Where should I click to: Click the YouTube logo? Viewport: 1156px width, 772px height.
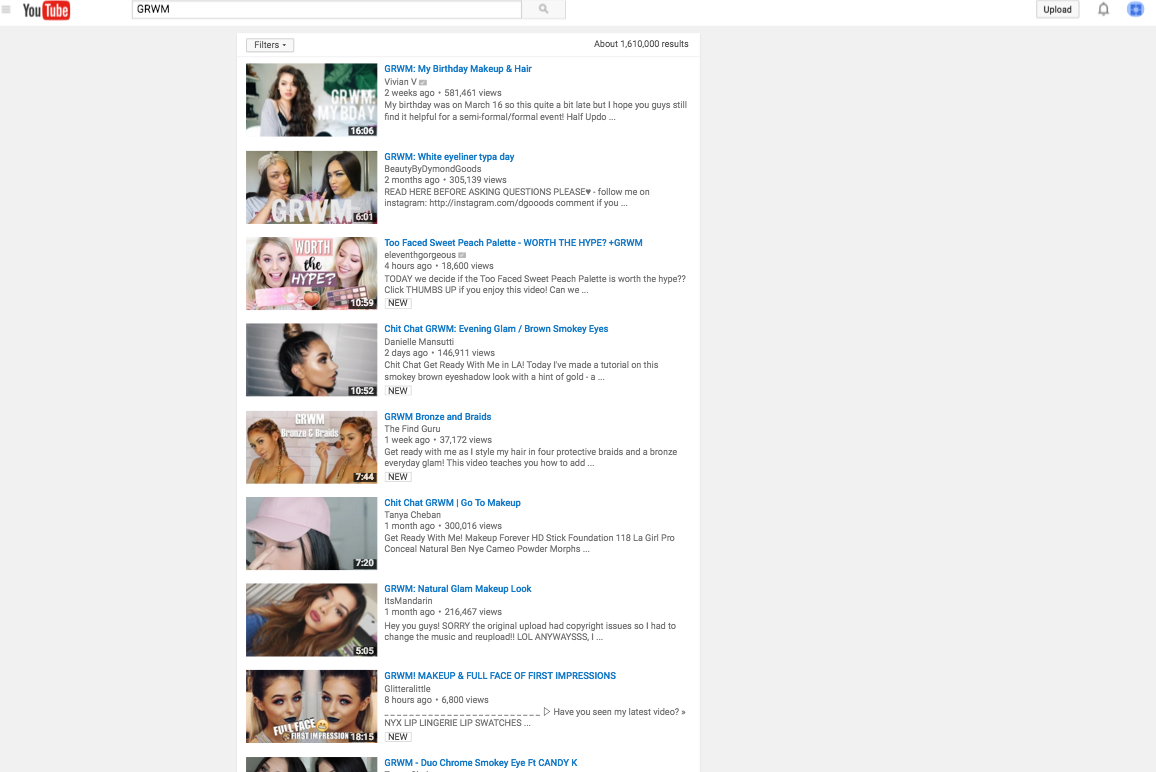coord(46,10)
